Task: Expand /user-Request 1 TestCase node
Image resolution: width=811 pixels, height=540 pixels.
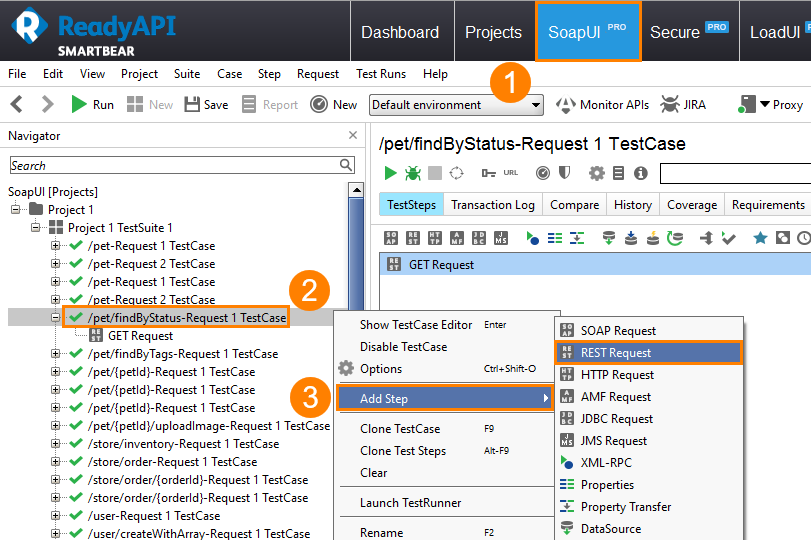Action: (x=55, y=516)
